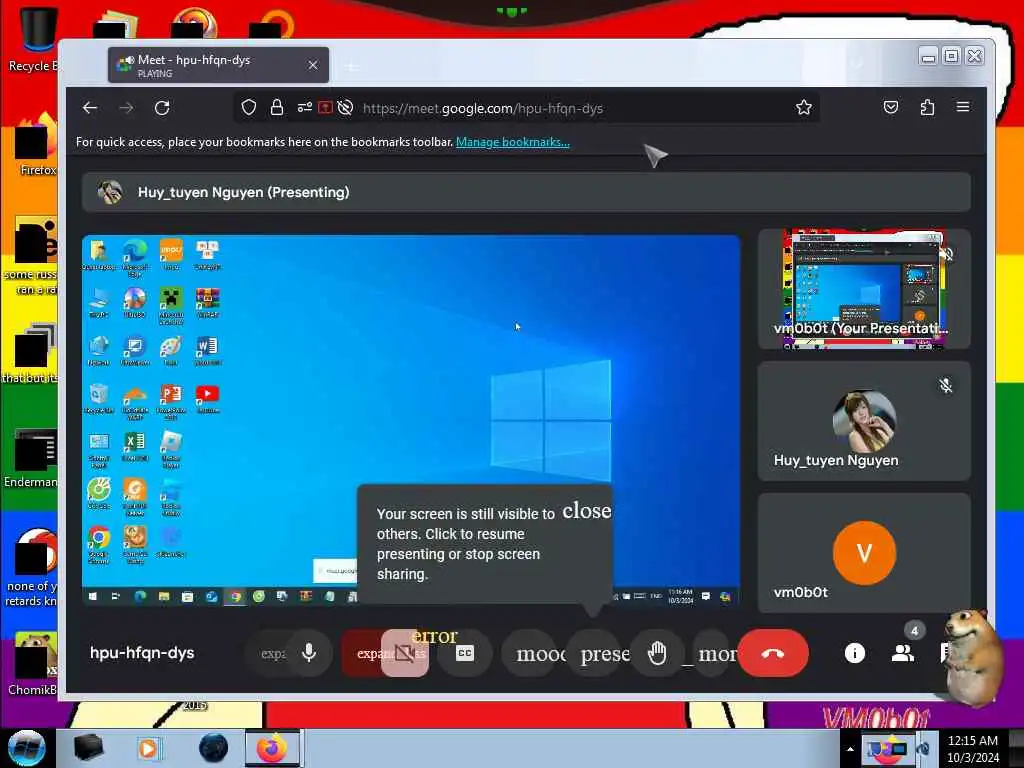Click the screen sharing indicator in address bar
This screenshot has height=768, width=1024.
pyautogui.click(x=325, y=108)
